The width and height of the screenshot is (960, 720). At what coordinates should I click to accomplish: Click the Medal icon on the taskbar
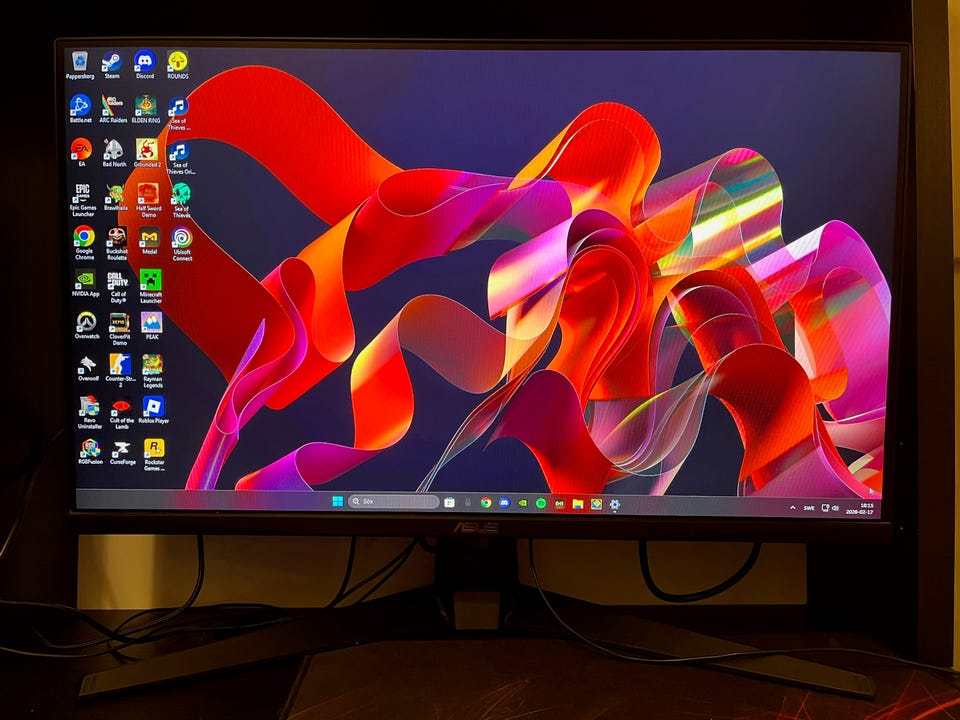[x=560, y=504]
